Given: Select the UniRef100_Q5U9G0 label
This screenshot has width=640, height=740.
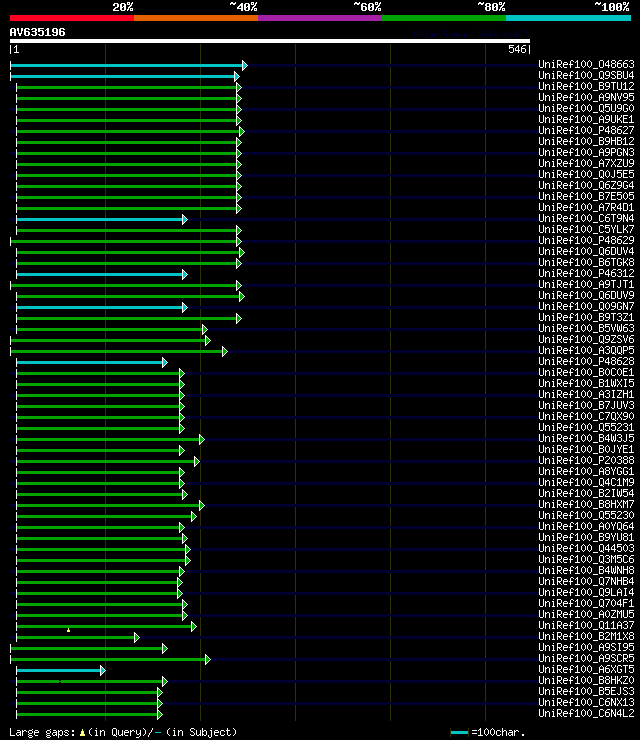Looking at the screenshot, I should point(586,108).
